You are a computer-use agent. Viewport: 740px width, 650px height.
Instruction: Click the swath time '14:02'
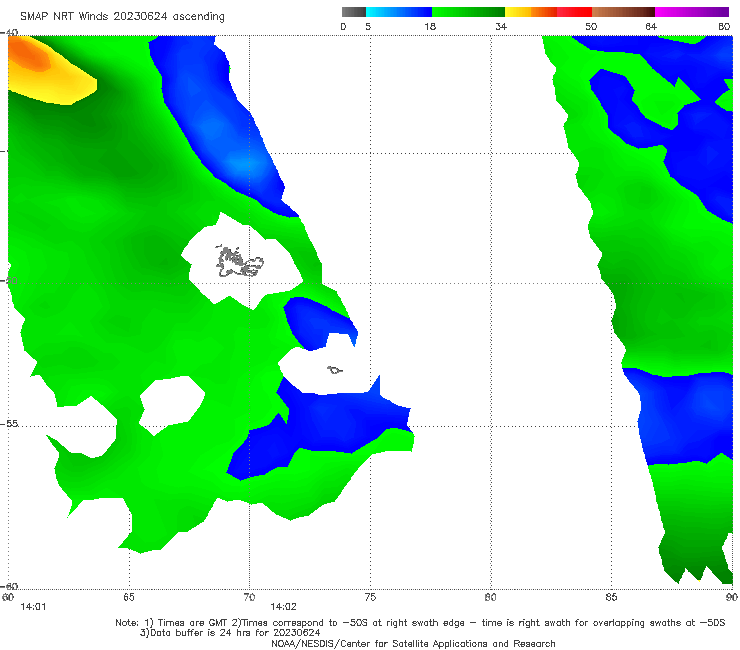click(283, 607)
